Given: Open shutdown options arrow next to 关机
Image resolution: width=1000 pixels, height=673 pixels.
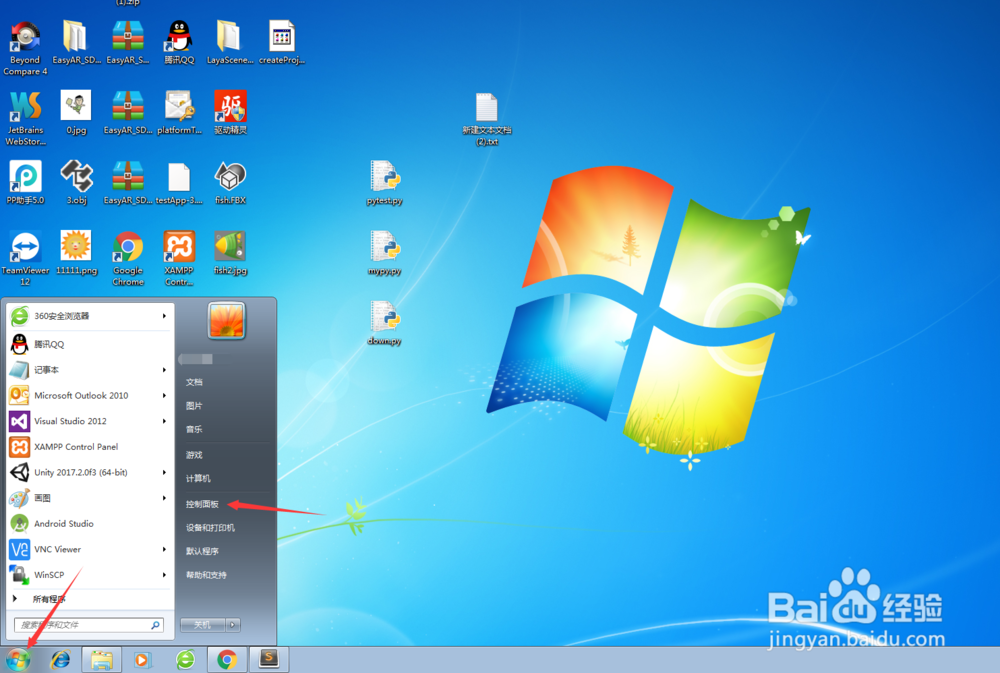Looking at the screenshot, I should 233,625.
